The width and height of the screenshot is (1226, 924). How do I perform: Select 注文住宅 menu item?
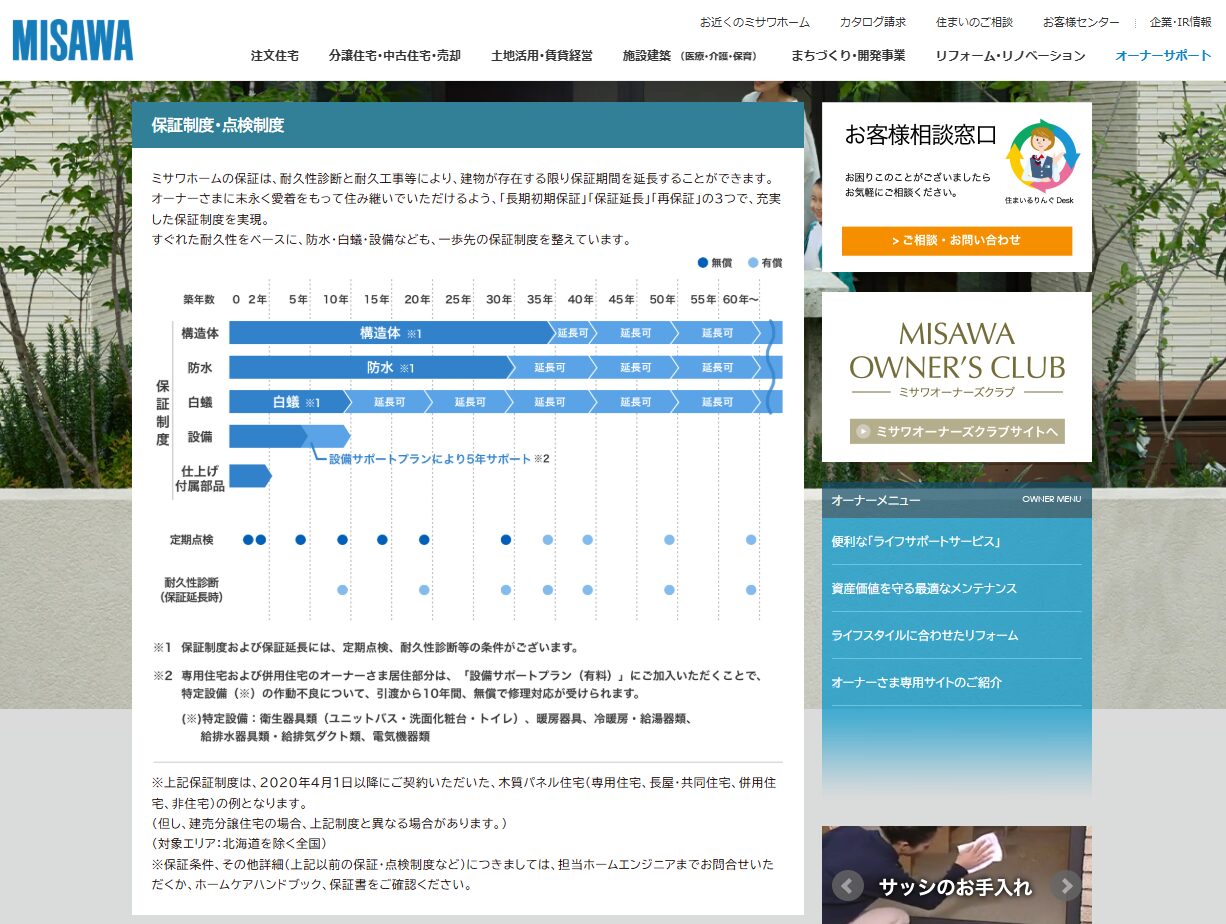(x=275, y=56)
